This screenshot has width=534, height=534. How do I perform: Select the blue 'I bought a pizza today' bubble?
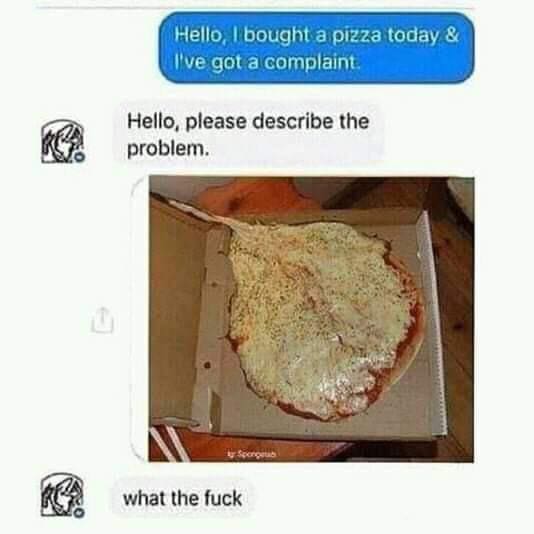(316, 48)
